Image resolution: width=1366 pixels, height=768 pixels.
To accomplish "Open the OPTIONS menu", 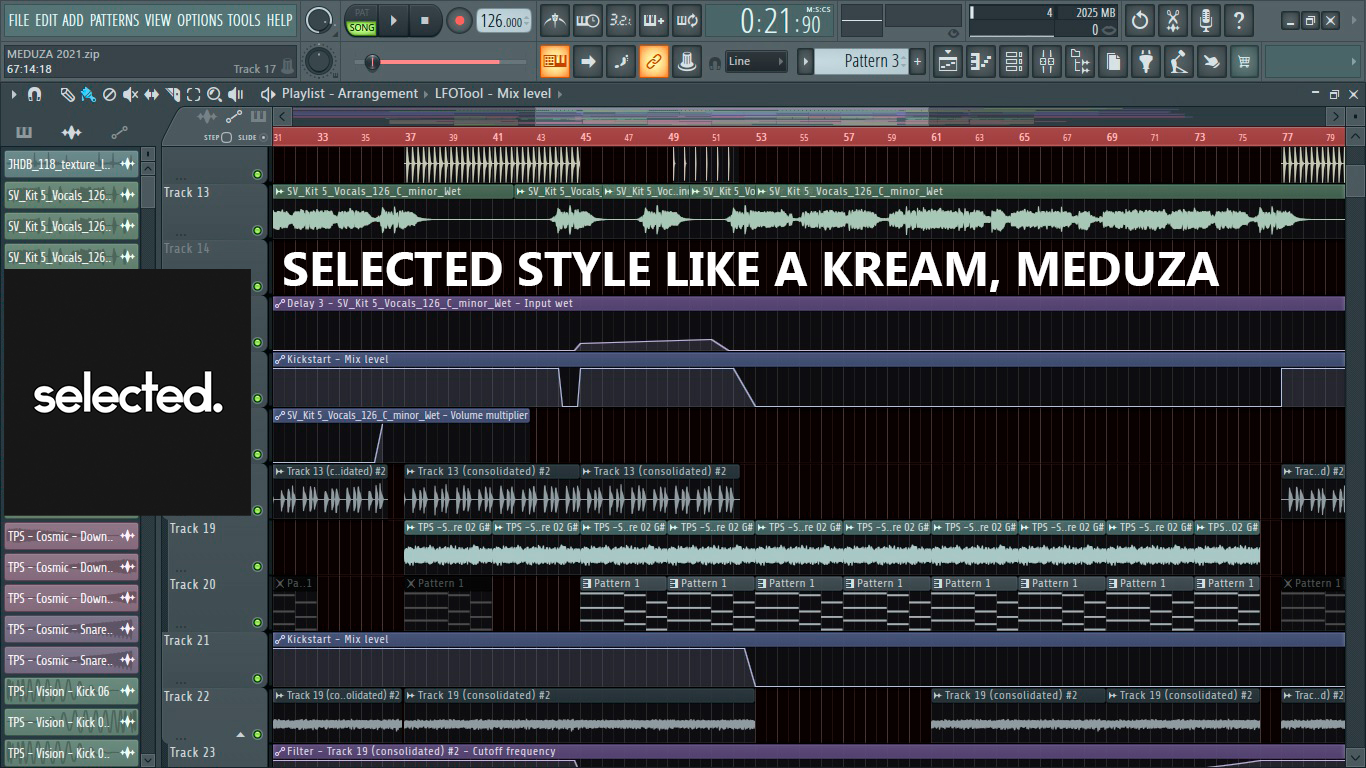I will (199, 20).
